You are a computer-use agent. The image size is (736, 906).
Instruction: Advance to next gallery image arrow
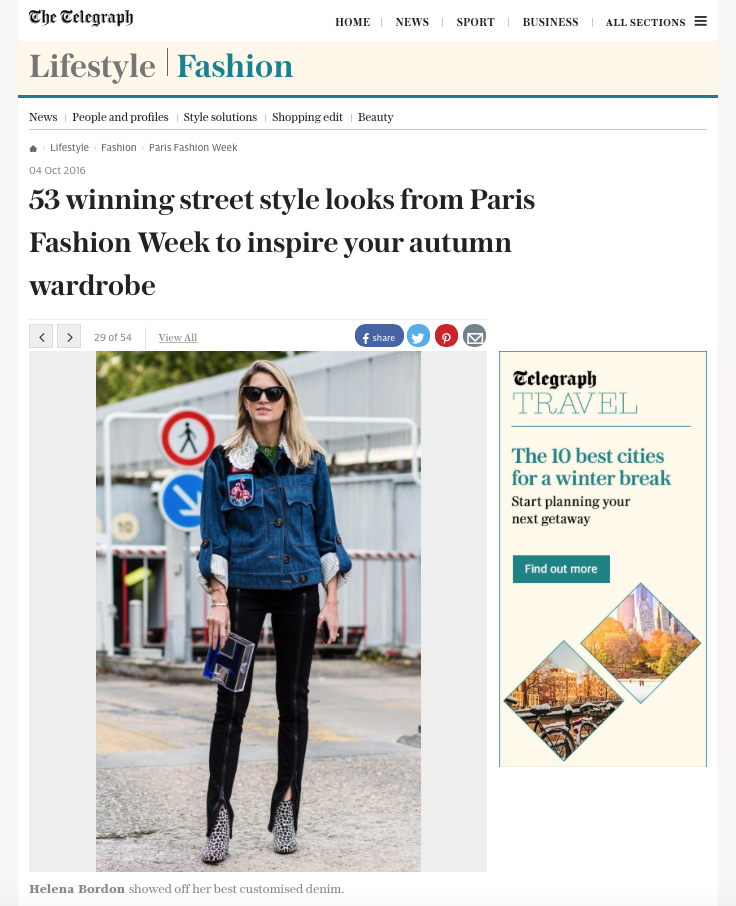click(69, 336)
